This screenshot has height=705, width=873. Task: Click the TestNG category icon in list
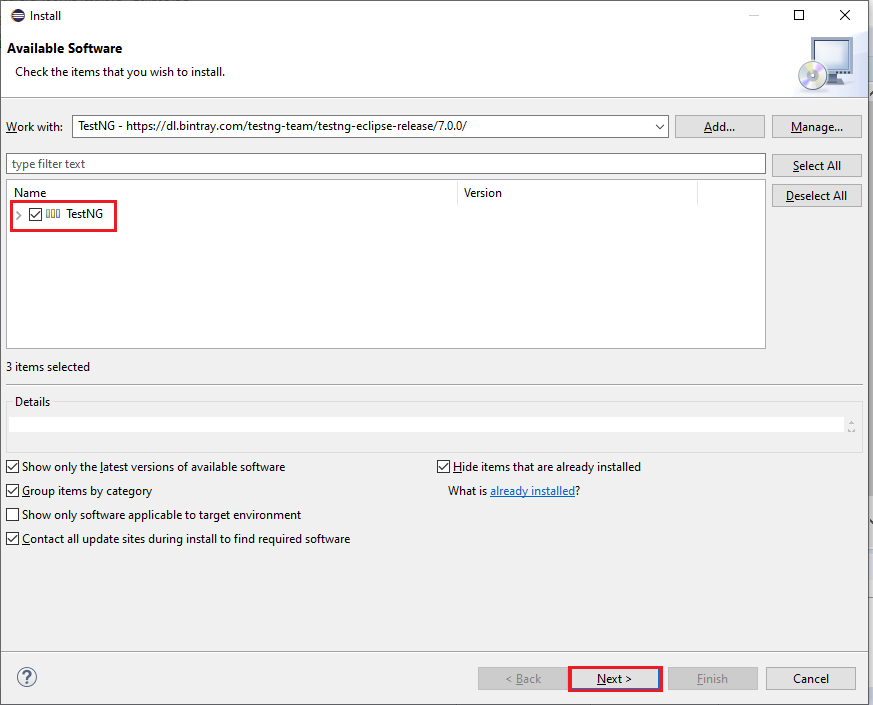[x=53, y=214]
